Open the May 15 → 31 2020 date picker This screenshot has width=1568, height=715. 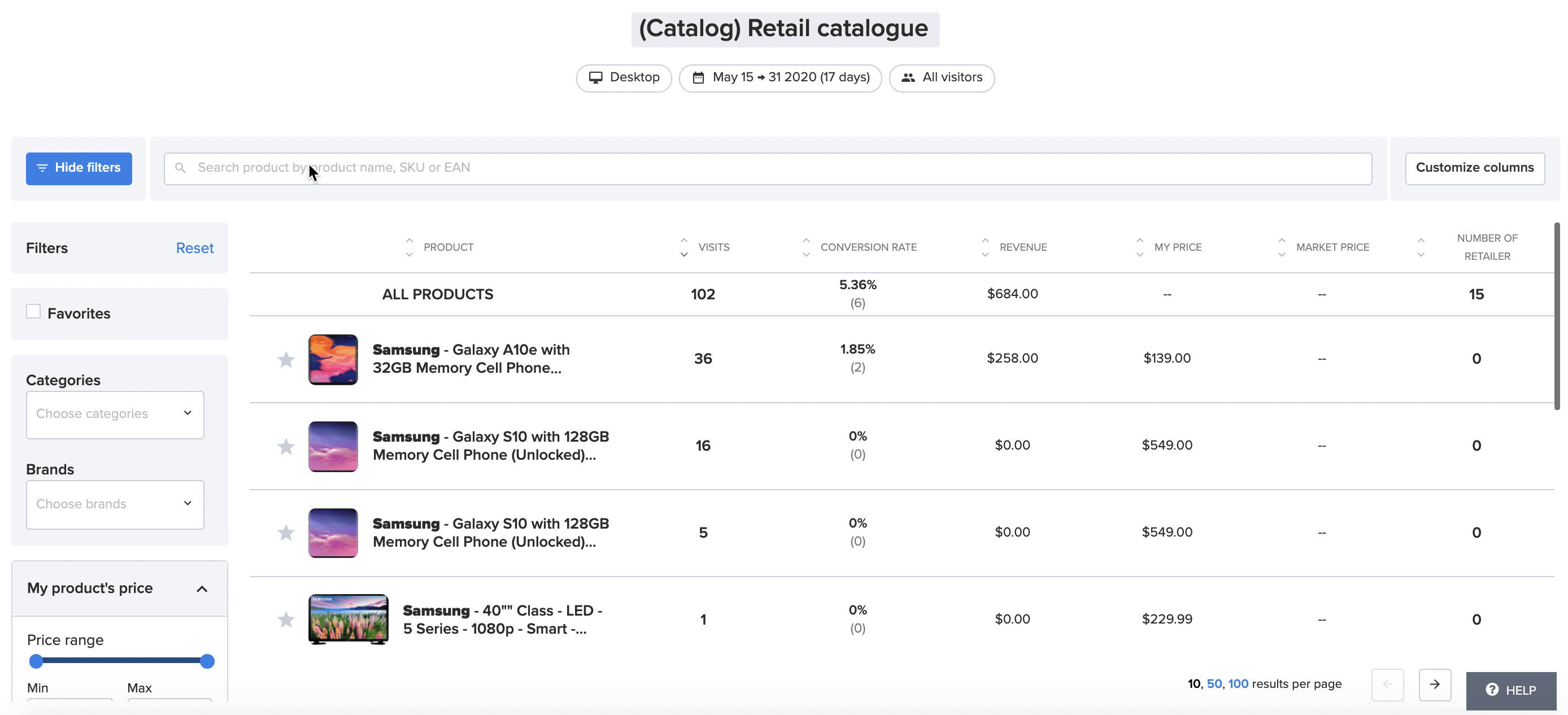(779, 78)
